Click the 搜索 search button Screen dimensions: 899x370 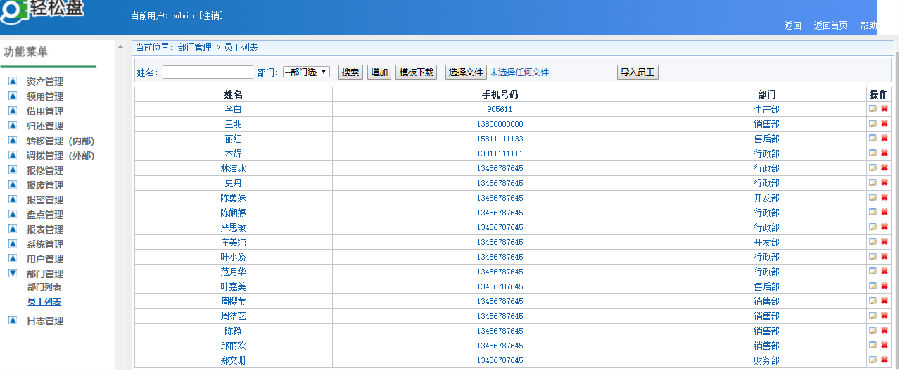pyautogui.click(x=350, y=72)
